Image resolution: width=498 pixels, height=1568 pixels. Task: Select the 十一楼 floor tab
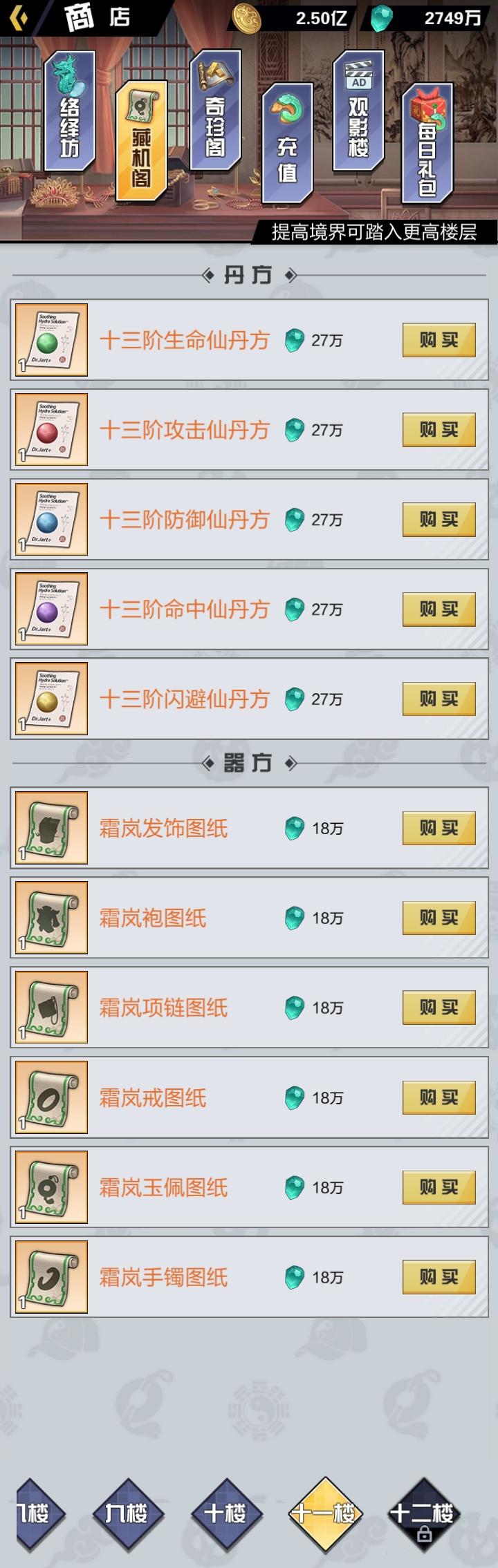(x=324, y=1513)
